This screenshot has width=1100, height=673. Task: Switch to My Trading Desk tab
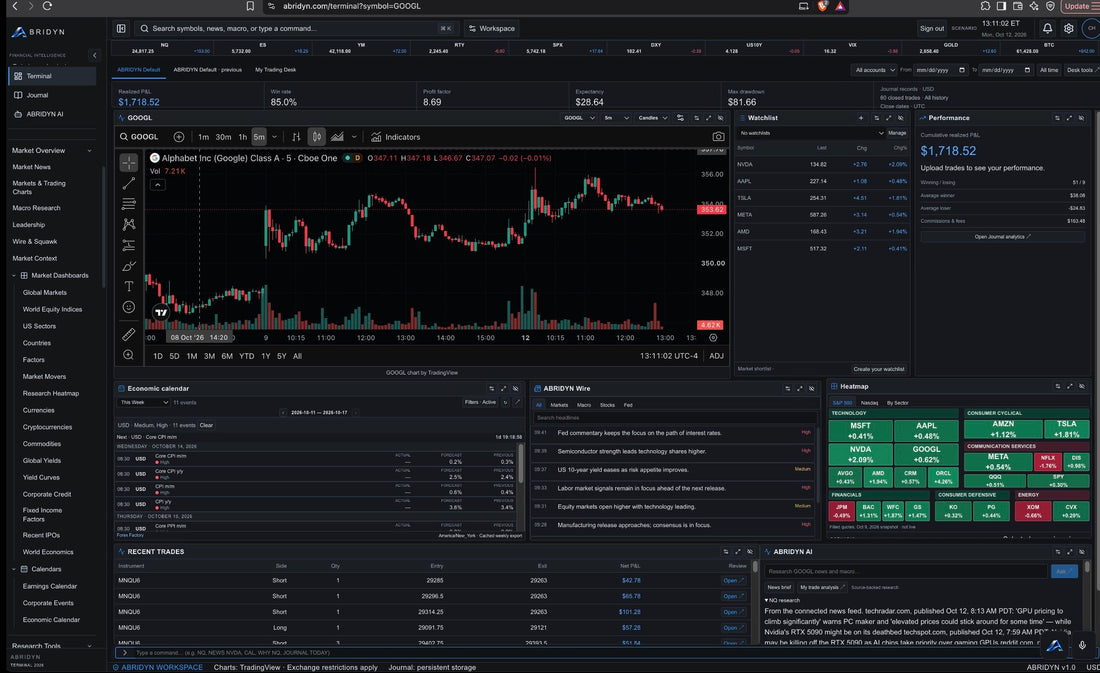click(x=275, y=69)
